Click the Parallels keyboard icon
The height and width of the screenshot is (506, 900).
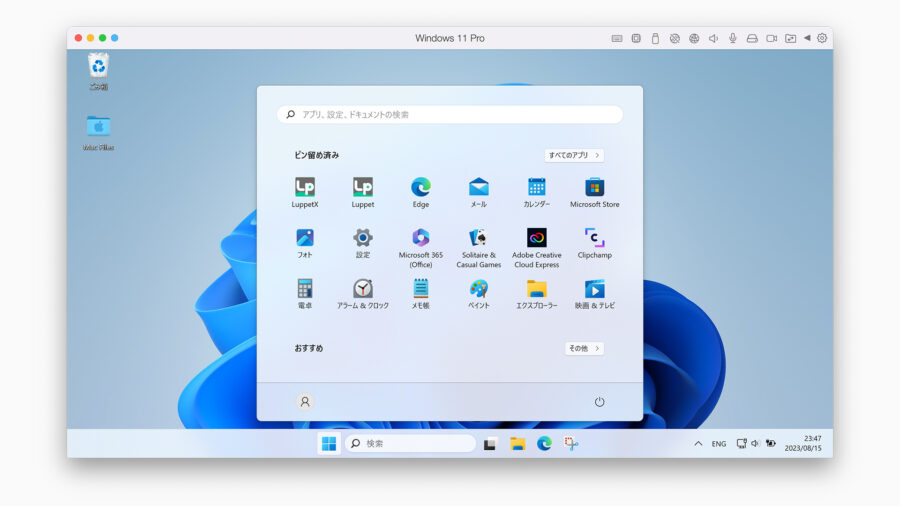coord(616,38)
